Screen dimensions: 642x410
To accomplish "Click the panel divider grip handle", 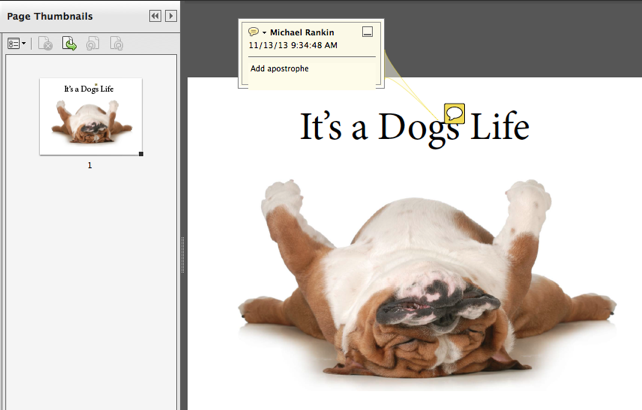I will (182, 254).
